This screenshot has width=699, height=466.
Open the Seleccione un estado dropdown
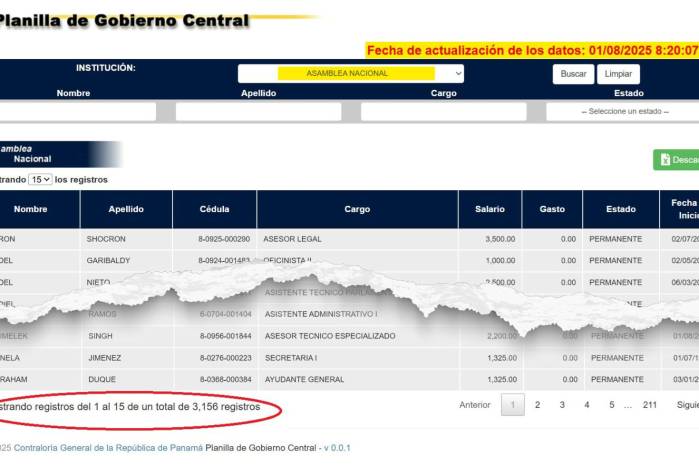(x=623, y=111)
